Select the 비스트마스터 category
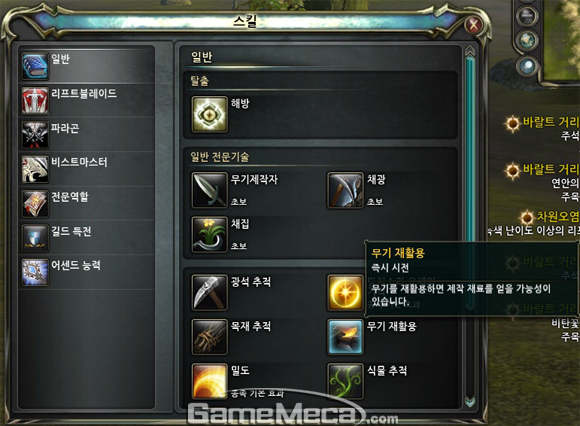Screen dimensions: 580x426 pos(87,169)
